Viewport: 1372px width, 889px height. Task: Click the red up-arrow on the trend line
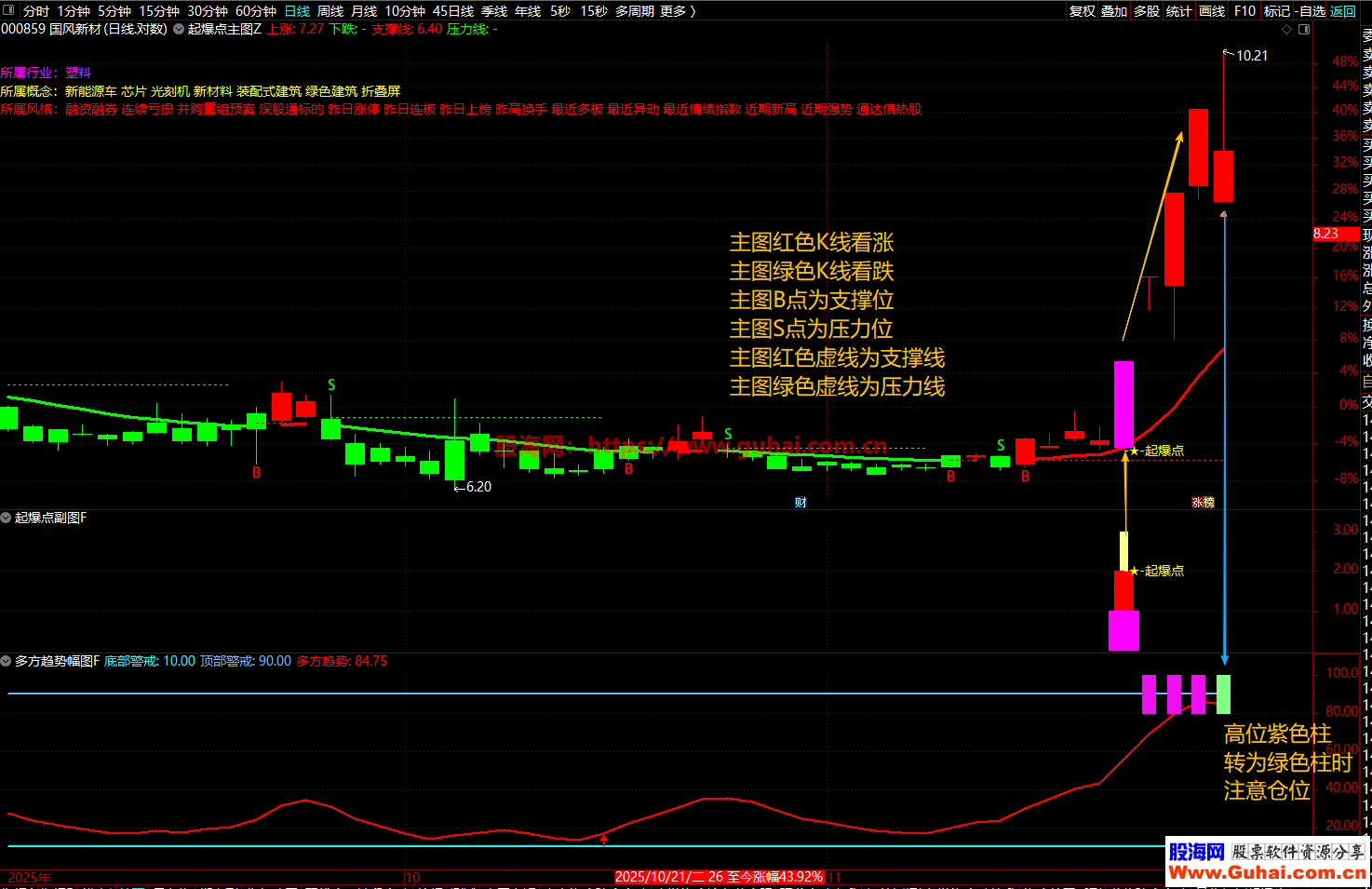(604, 841)
